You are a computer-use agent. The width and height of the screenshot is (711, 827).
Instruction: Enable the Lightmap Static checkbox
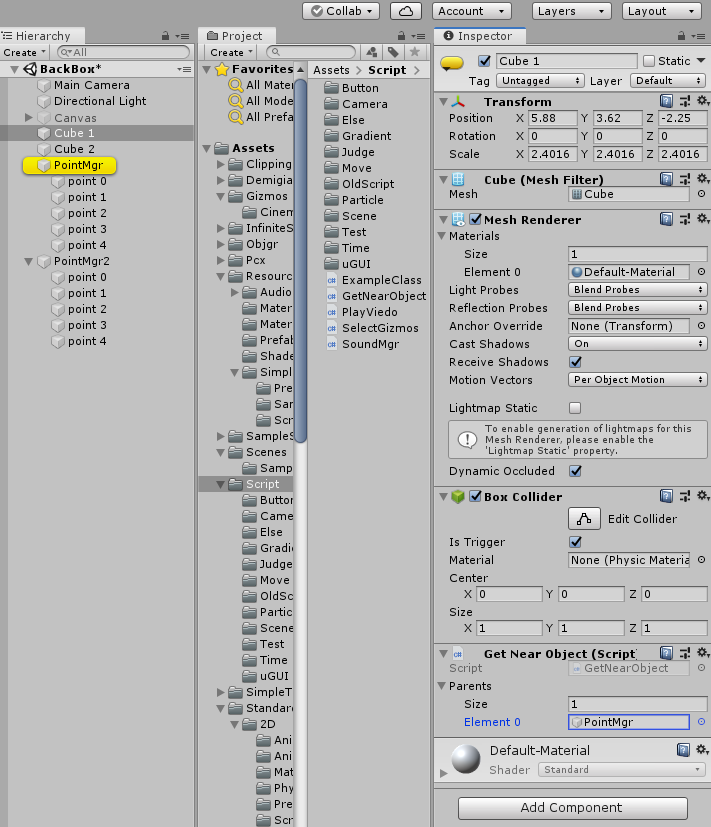(575, 408)
